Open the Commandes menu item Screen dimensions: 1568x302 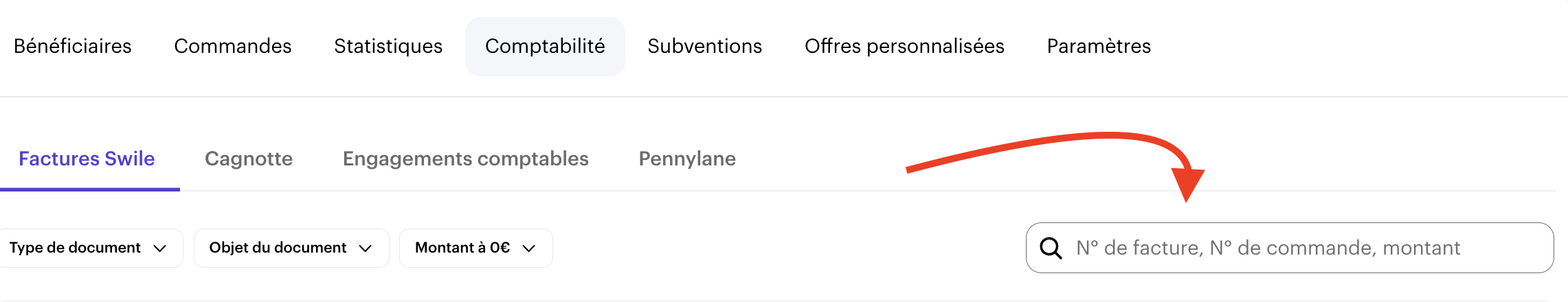[233, 46]
